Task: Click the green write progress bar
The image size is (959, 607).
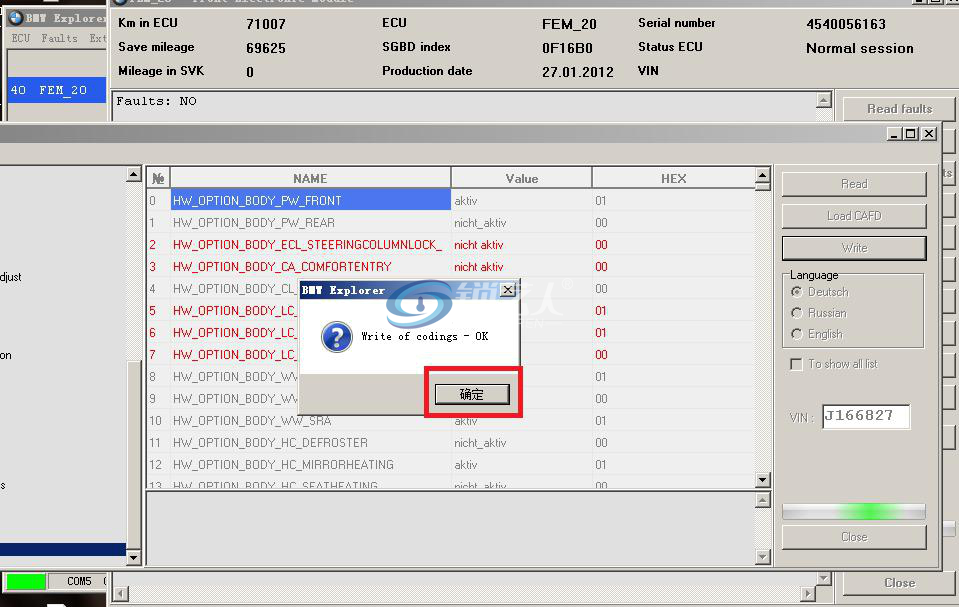Action: [x=854, y=512]
